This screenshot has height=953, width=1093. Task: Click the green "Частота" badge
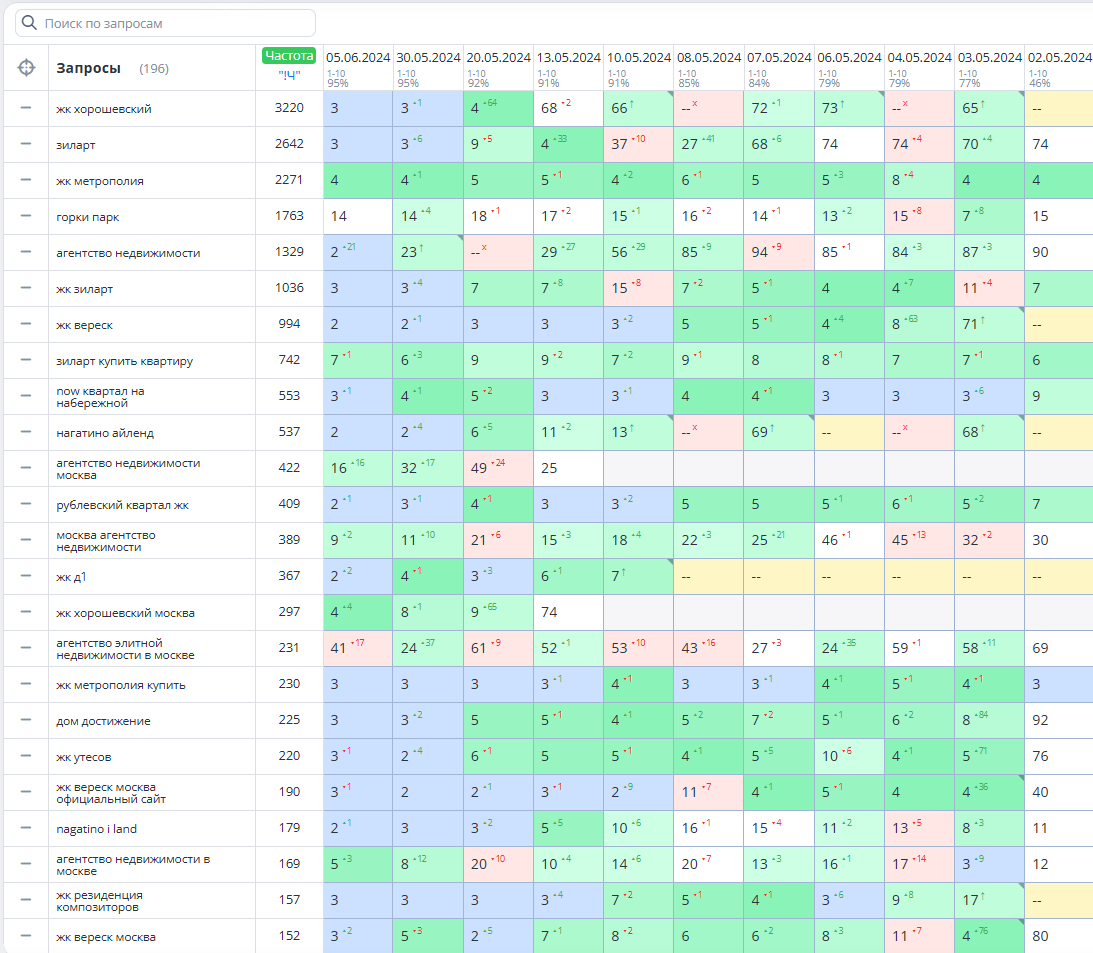coord(289,56)
